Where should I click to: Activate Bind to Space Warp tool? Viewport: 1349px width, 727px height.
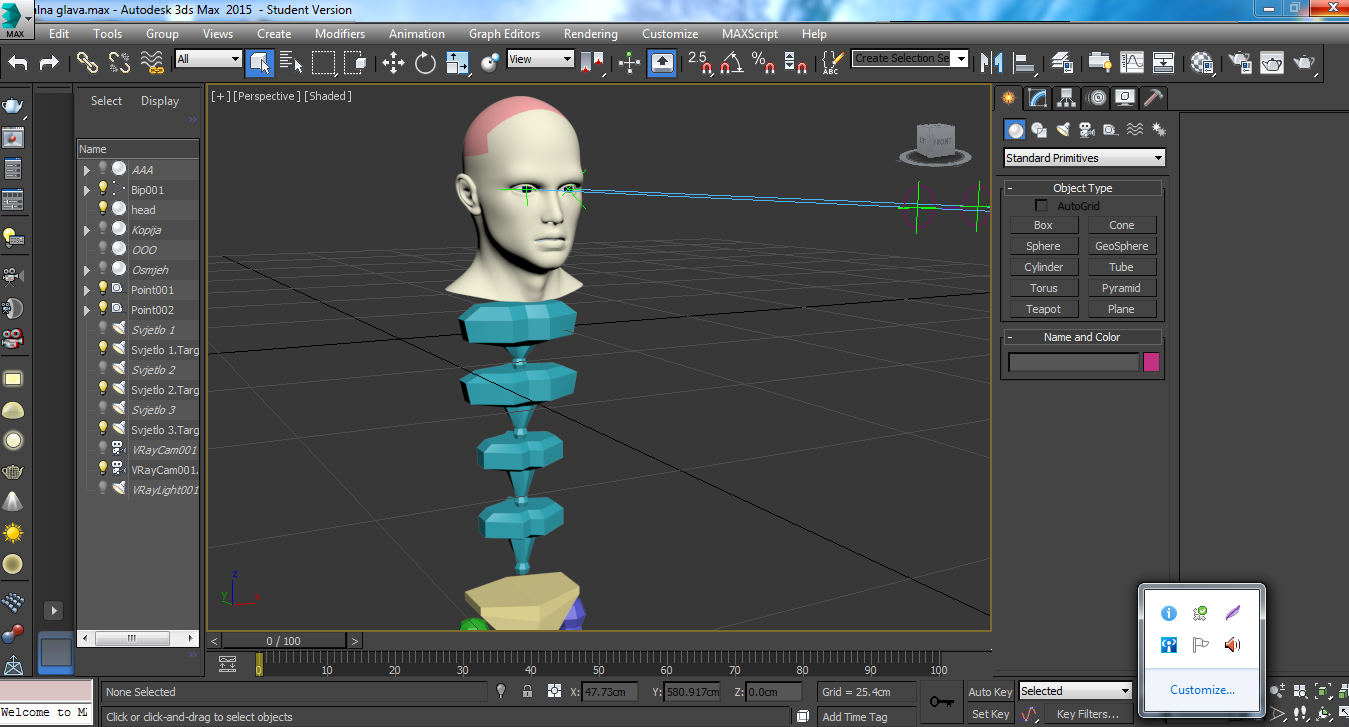(151, 62)
